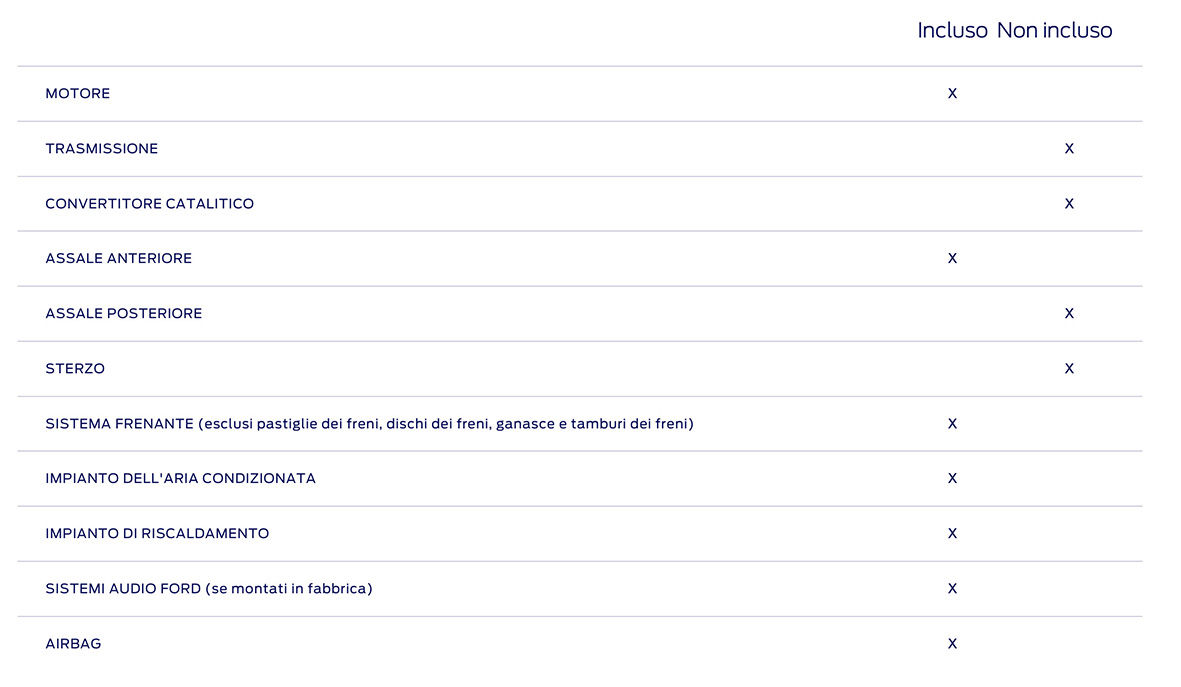Click the X mark in the AIRBAG row
Screen dimensions: 1181x687
952,644
